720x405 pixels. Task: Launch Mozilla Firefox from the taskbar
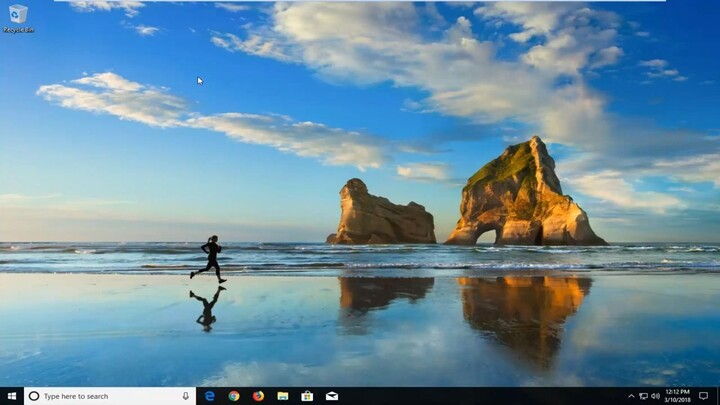pyautogui.click(x=258, y=396)
